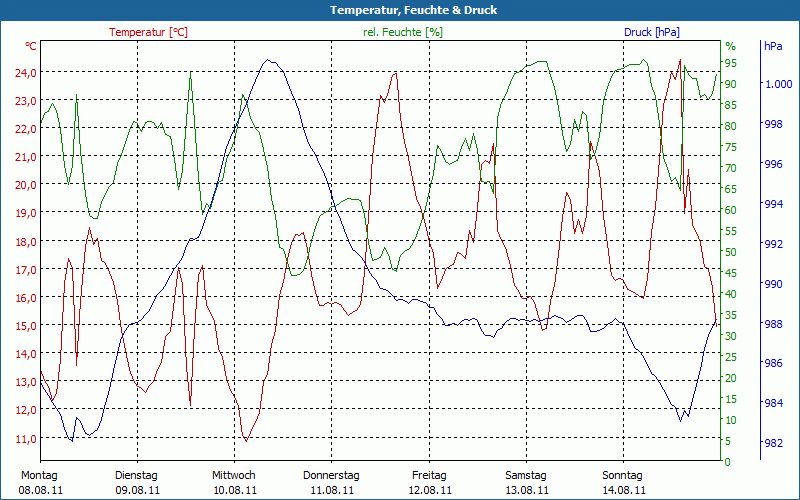
Task: Click the '996' pressure axis value
Action: pos(773,164)
